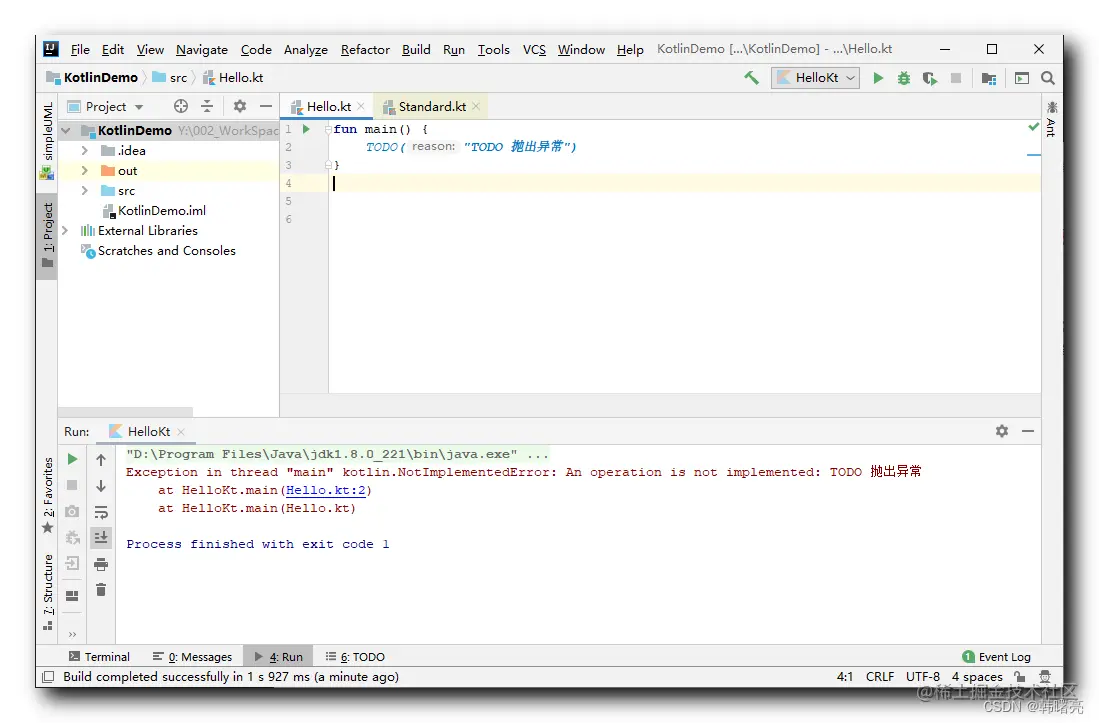The width and height of the screenshot is (1099, 723).
Task: Collapse all in Project panel
Action: coord(207,106)
